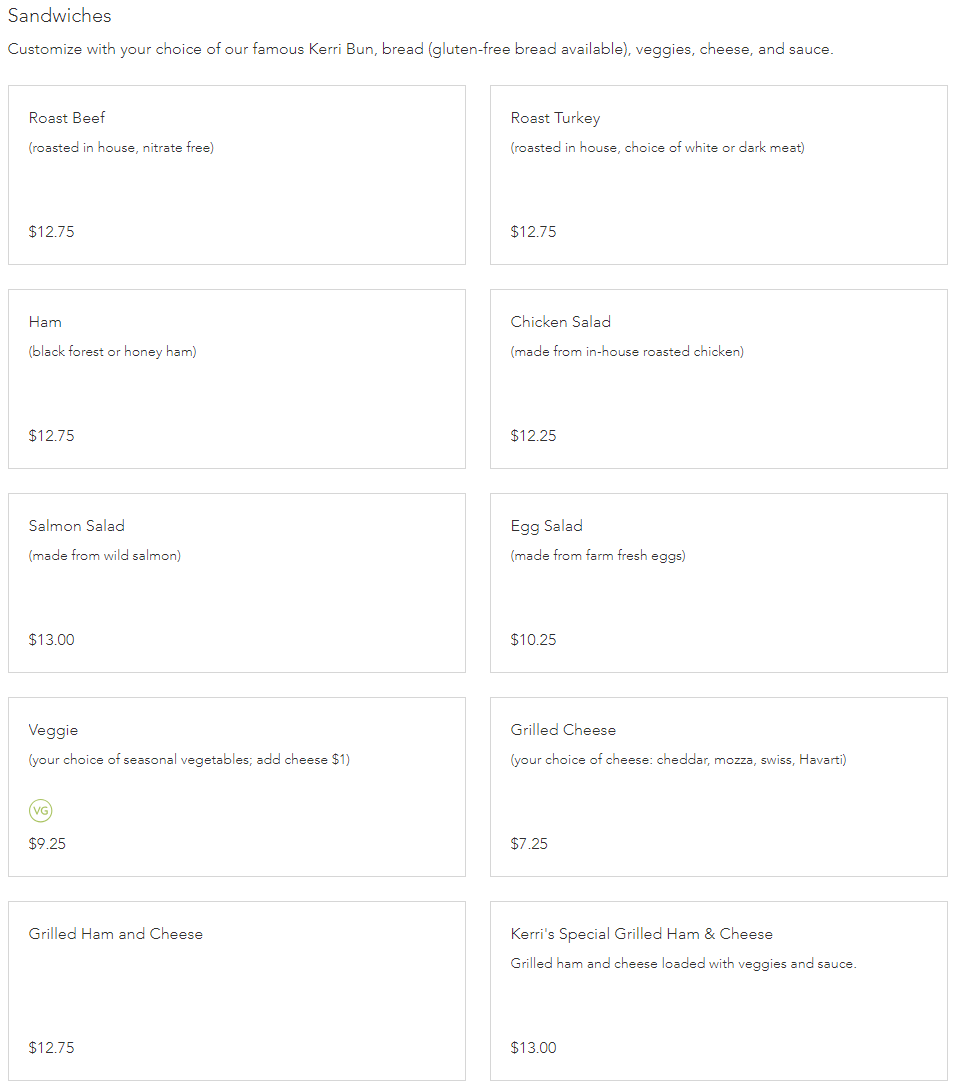Select the Roast Beef sandwich card
The height and width of the screenshot is (1087, 955).
pyautogui.click(x=237, y=175)
